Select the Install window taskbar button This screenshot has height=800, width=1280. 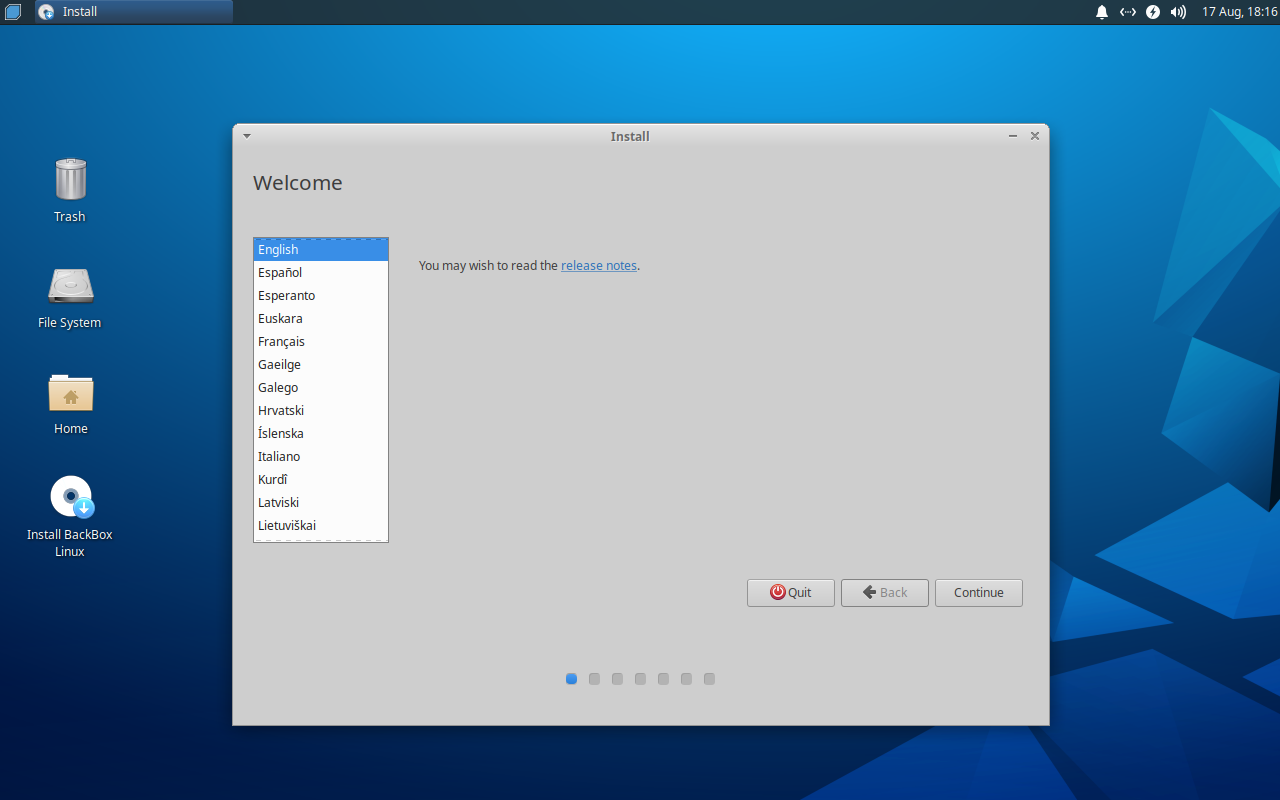click(x=134, y=12)
